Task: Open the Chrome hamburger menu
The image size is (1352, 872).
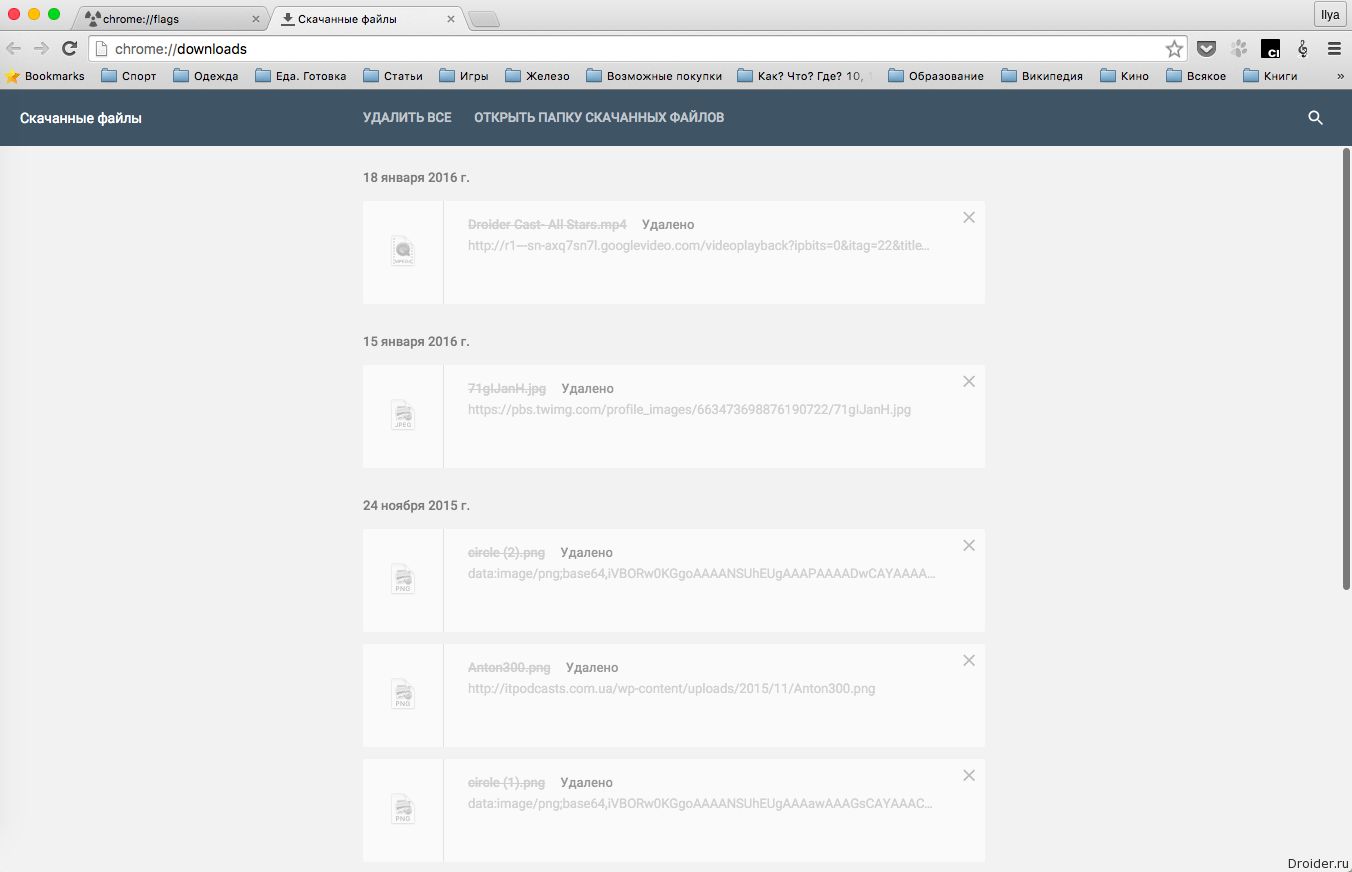Action: pyautogui.click(x=1334, y=48)
